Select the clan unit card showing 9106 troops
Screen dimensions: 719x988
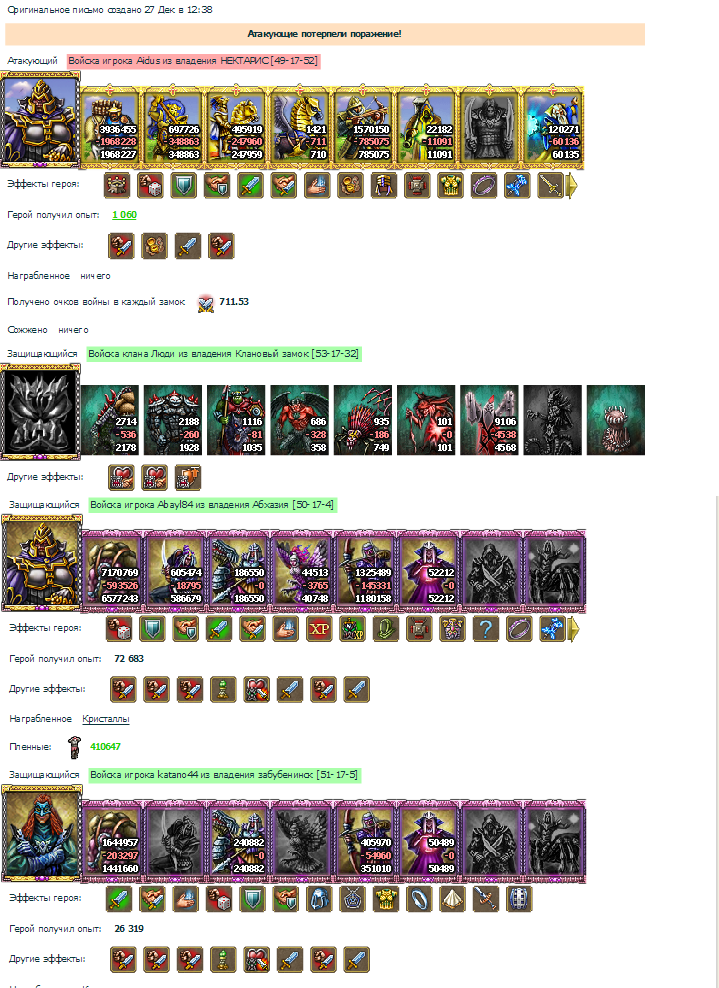click(x=489, y=420)
